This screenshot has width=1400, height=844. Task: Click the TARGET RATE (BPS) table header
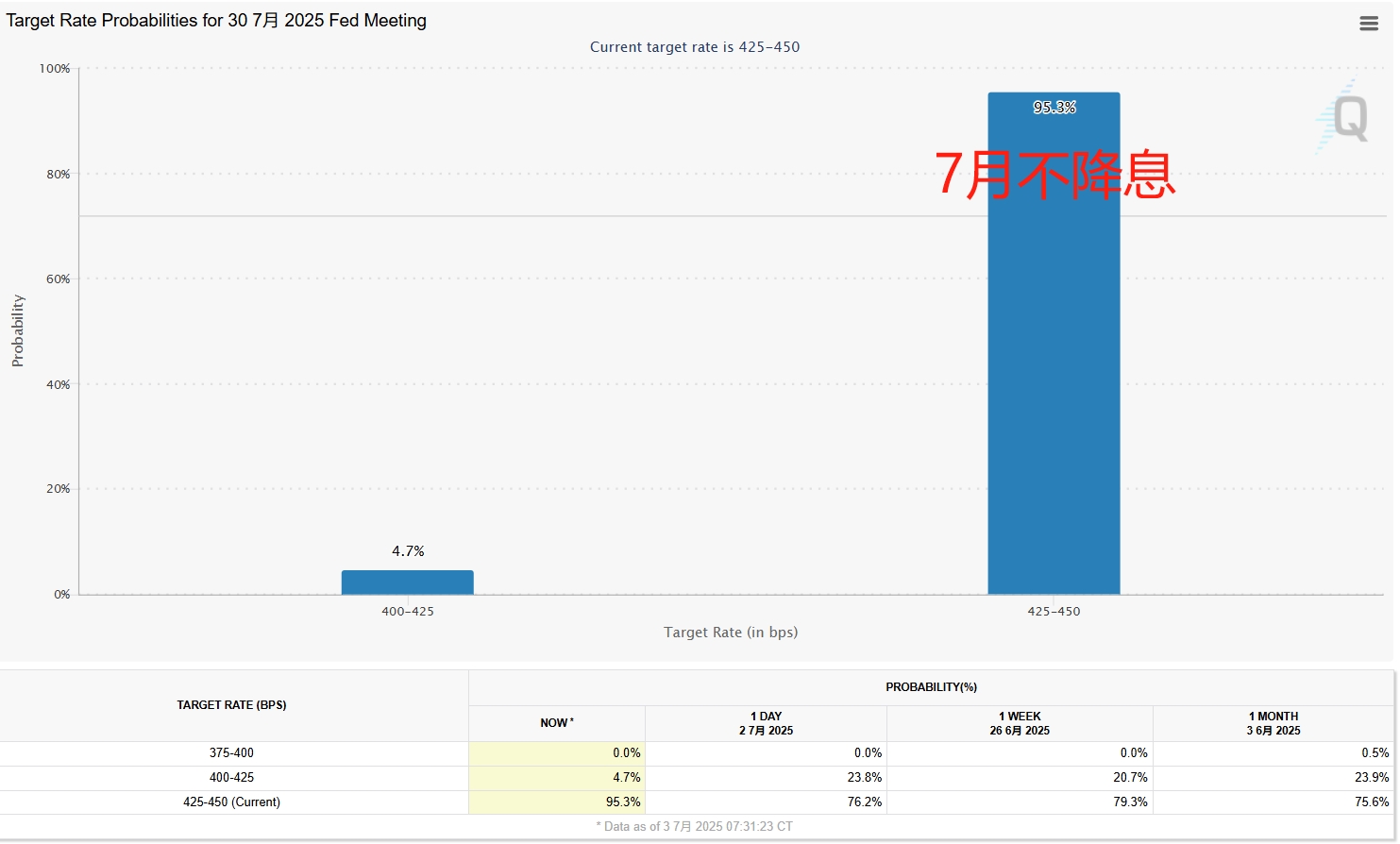231,705
